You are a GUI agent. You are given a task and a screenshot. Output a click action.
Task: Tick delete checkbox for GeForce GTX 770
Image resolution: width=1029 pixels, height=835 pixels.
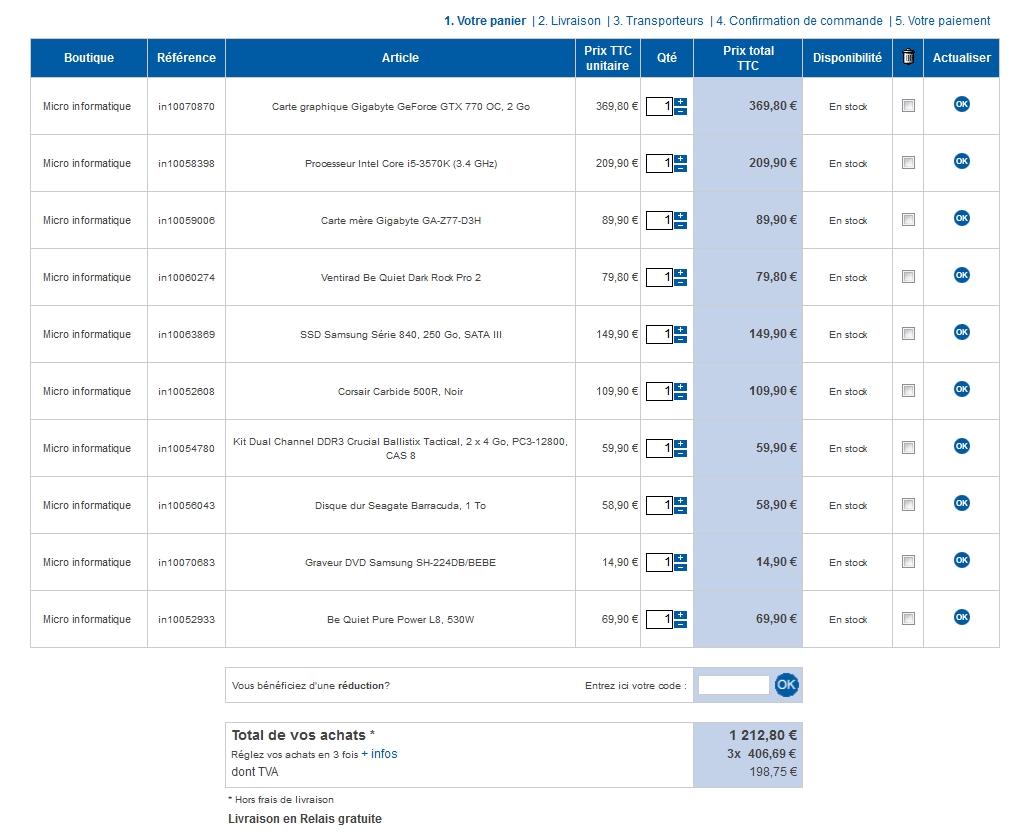coord(908,106)
